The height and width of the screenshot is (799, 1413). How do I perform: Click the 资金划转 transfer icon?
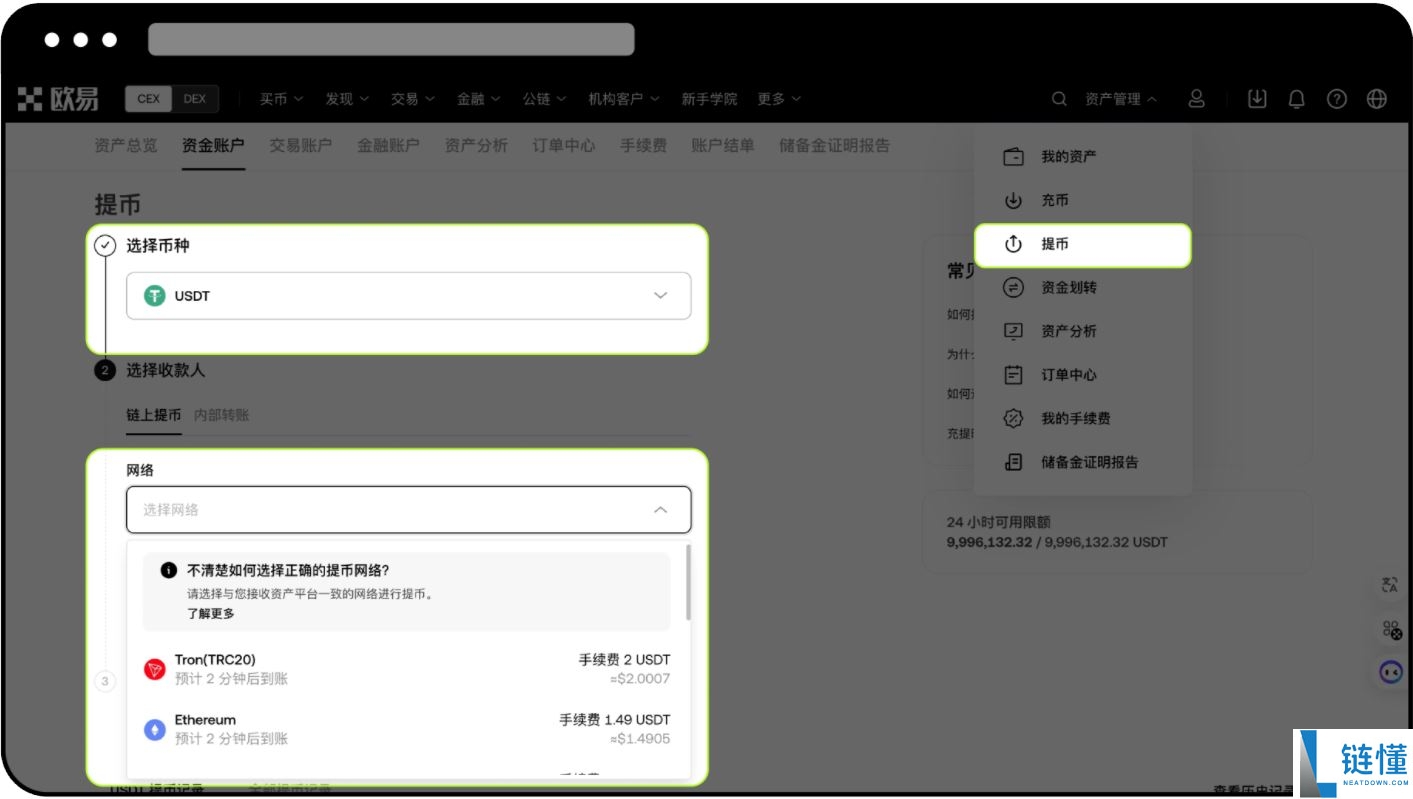click(1013, 288)
